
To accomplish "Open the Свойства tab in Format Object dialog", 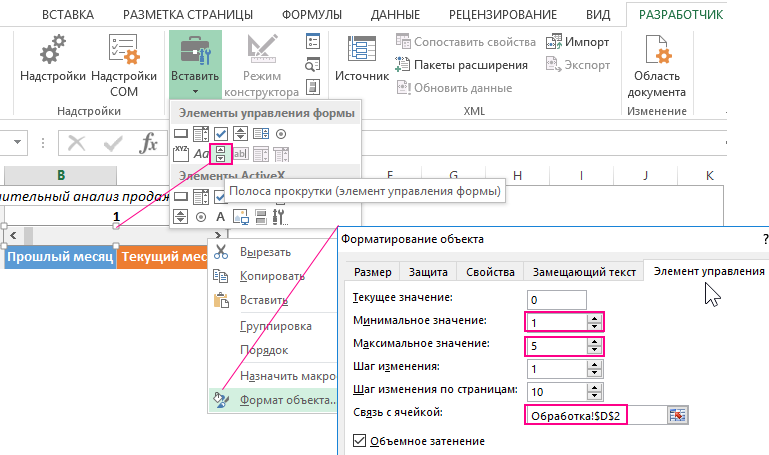I will (x=490, y=272).
